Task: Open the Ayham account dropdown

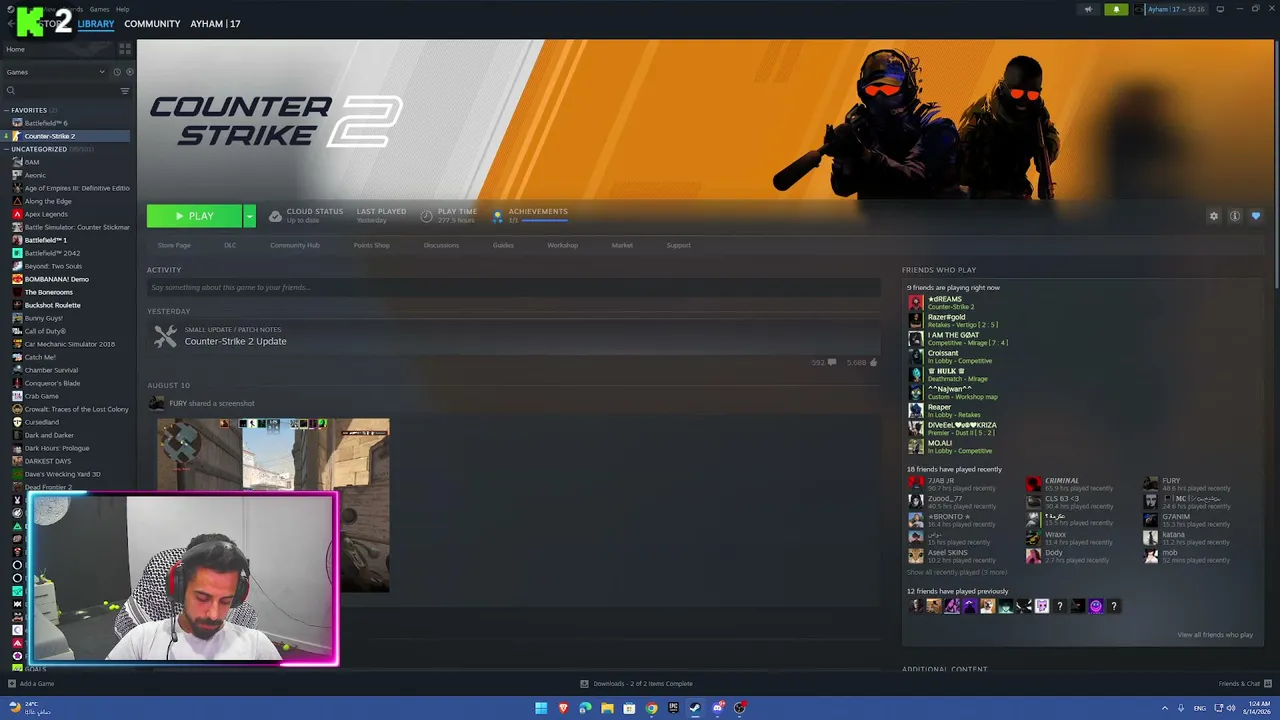Action: pos(1176,10)
